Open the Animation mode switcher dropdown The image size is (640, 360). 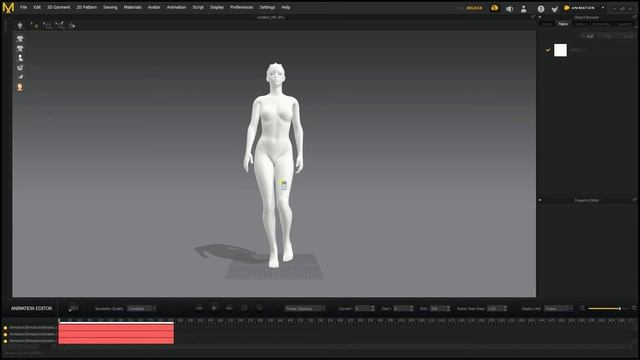603,8
